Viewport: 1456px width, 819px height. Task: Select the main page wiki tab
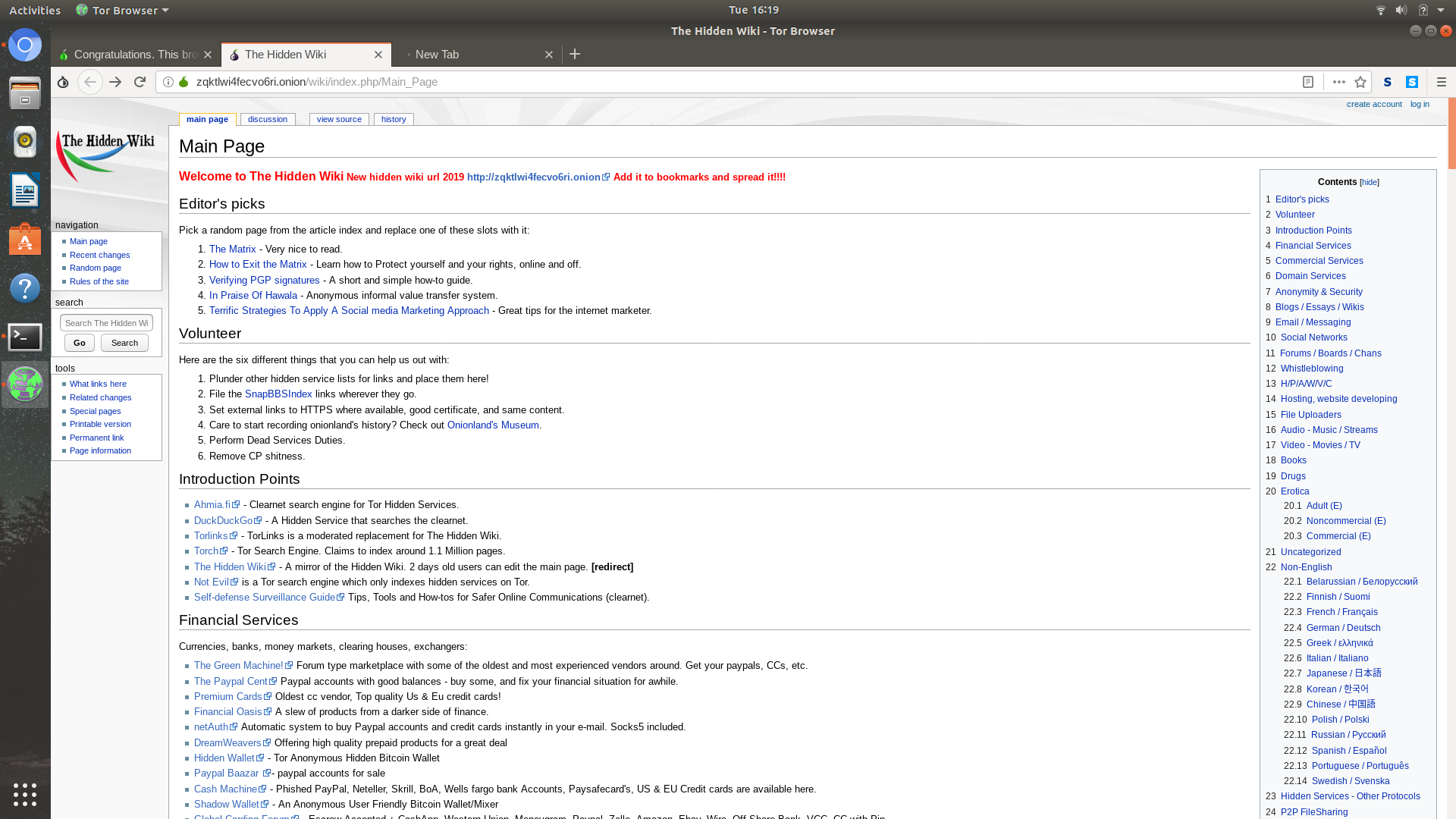pyautogui.click(x=207, y=119)
